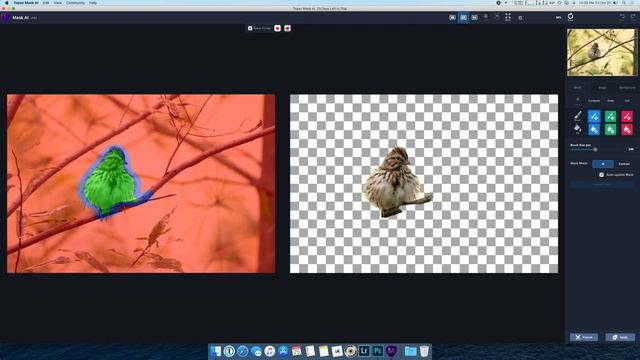Click the redo arrow in top bar
Screen dimensions: 640x360
[633, 17]
